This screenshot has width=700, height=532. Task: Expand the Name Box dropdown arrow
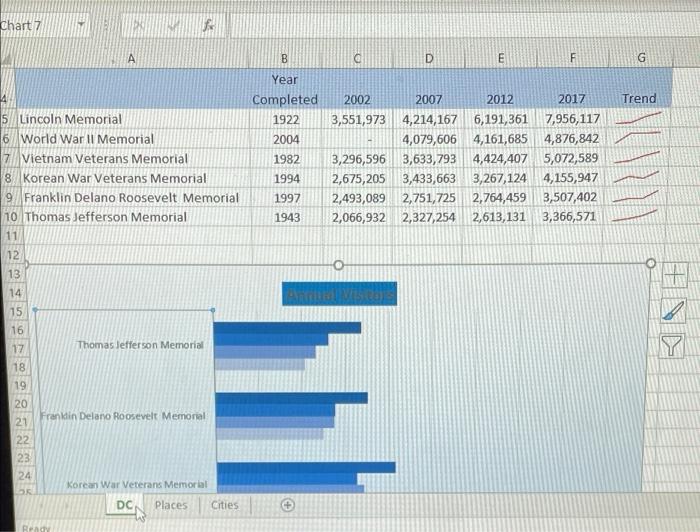click(81, 24)
